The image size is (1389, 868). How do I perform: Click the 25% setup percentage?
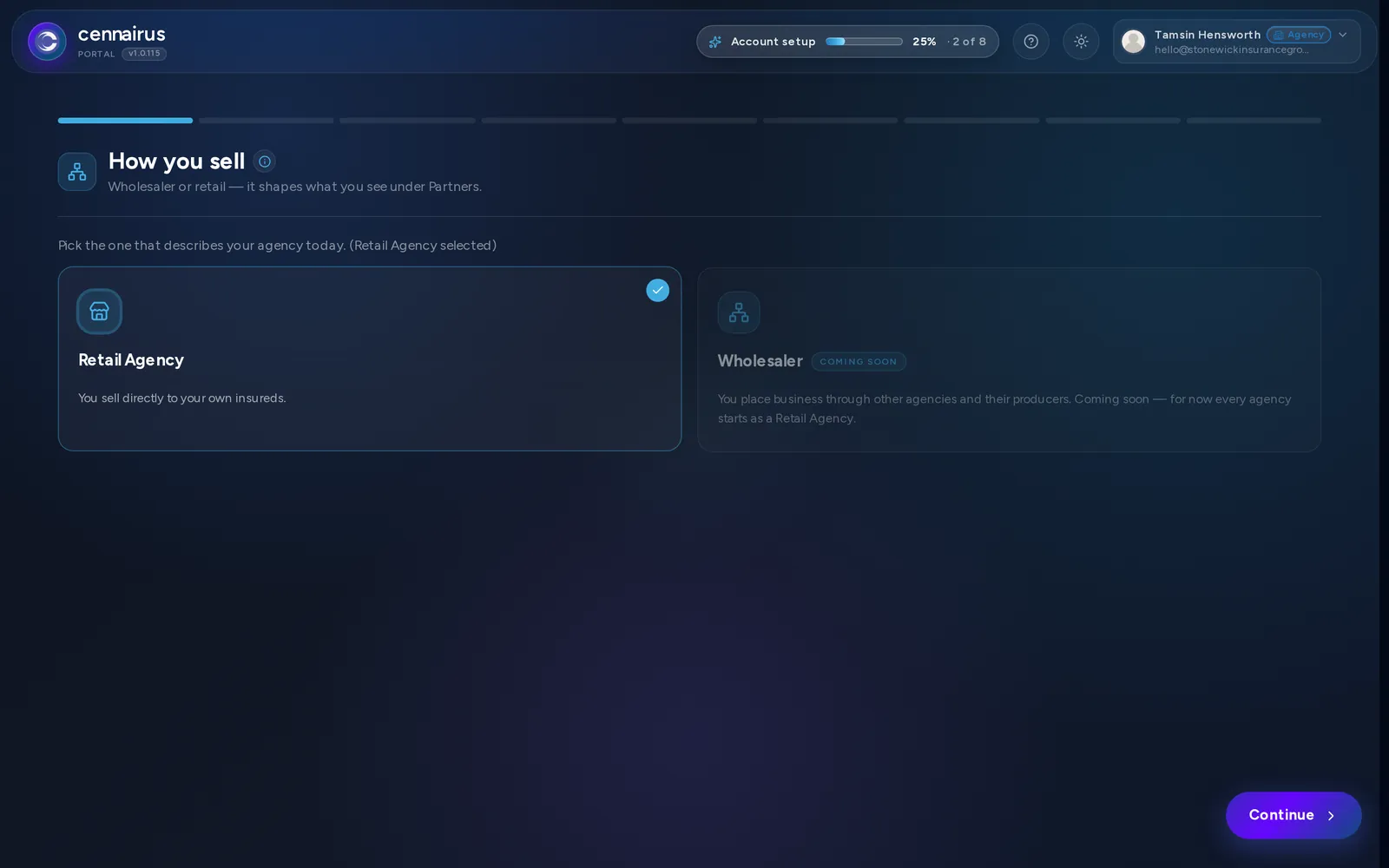pyautogui.click(x=924, y=42)
